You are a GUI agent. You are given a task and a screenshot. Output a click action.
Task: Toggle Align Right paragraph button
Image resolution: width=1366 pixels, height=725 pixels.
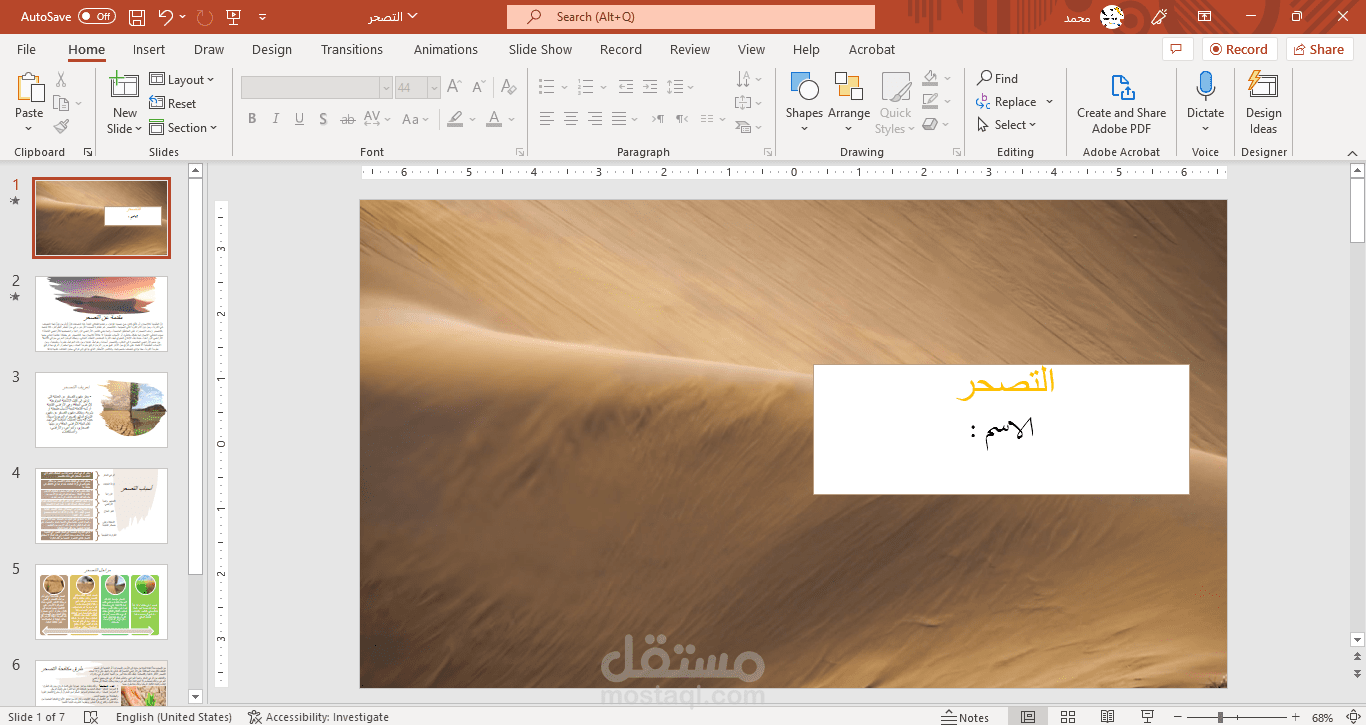594,119
